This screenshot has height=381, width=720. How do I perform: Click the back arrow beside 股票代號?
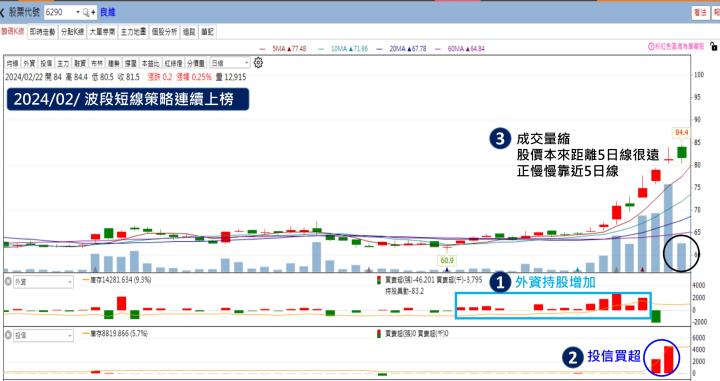coord(2,12)
